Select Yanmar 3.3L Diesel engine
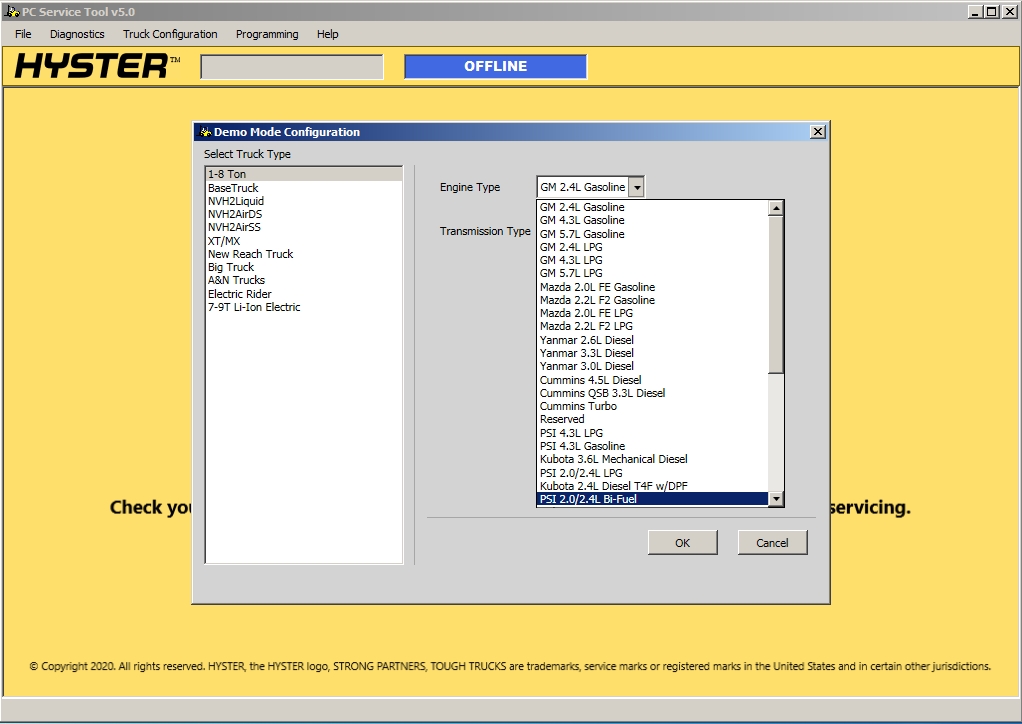Viewport: 1022px width, 724px height. coord(585,353)
